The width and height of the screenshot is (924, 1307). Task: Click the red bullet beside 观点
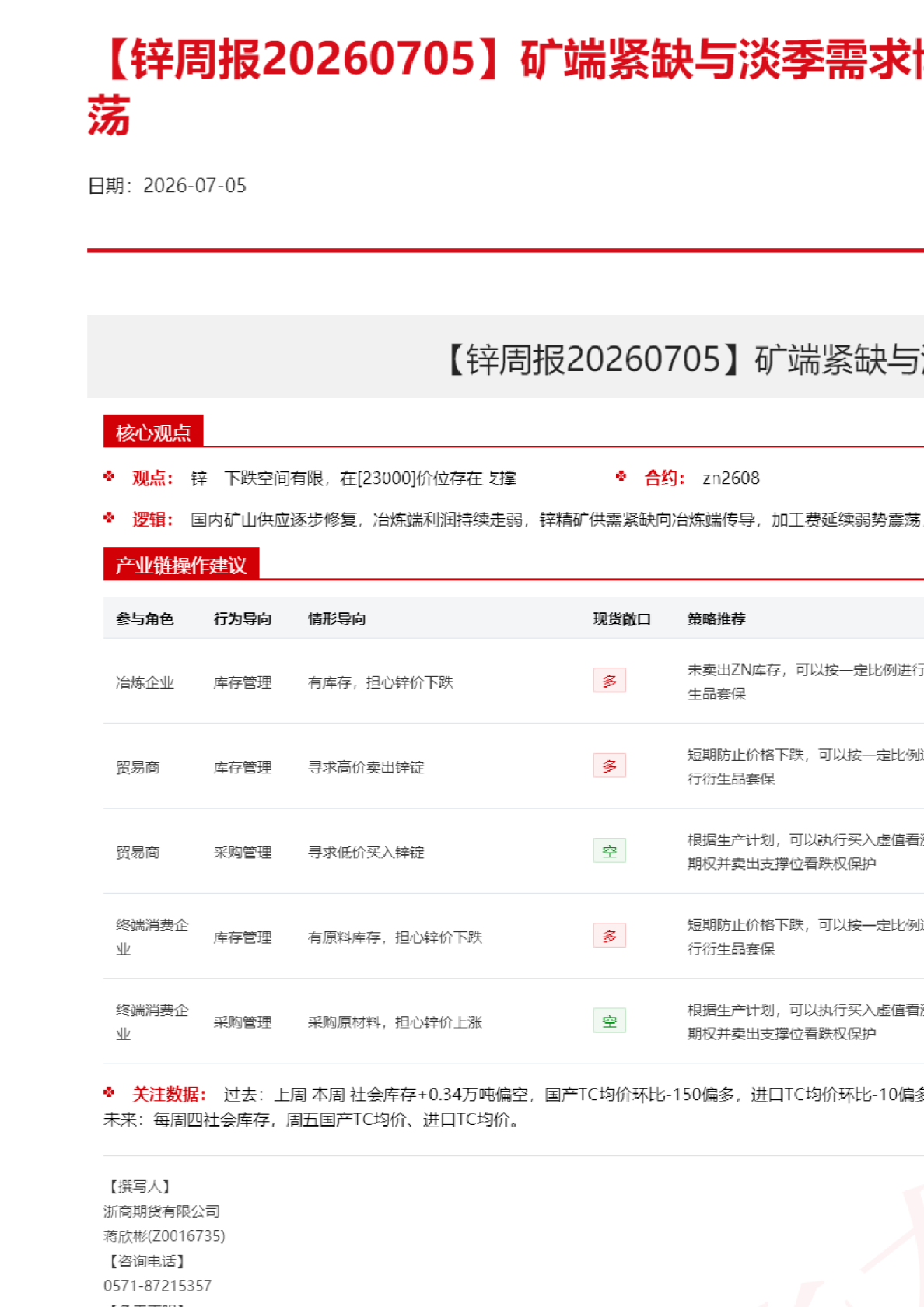(109, 475)
